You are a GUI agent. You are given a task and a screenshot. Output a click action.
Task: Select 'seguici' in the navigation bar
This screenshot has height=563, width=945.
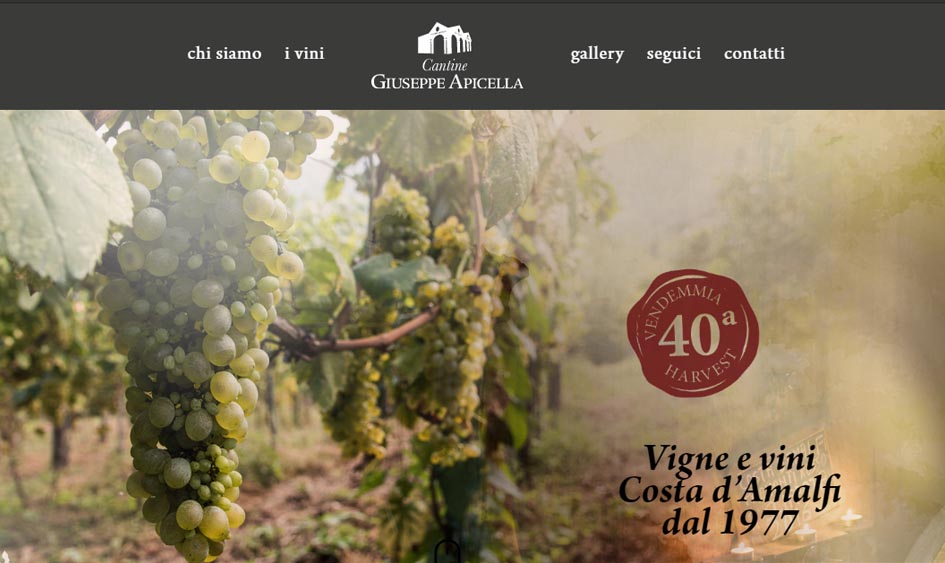pos(674,54)
